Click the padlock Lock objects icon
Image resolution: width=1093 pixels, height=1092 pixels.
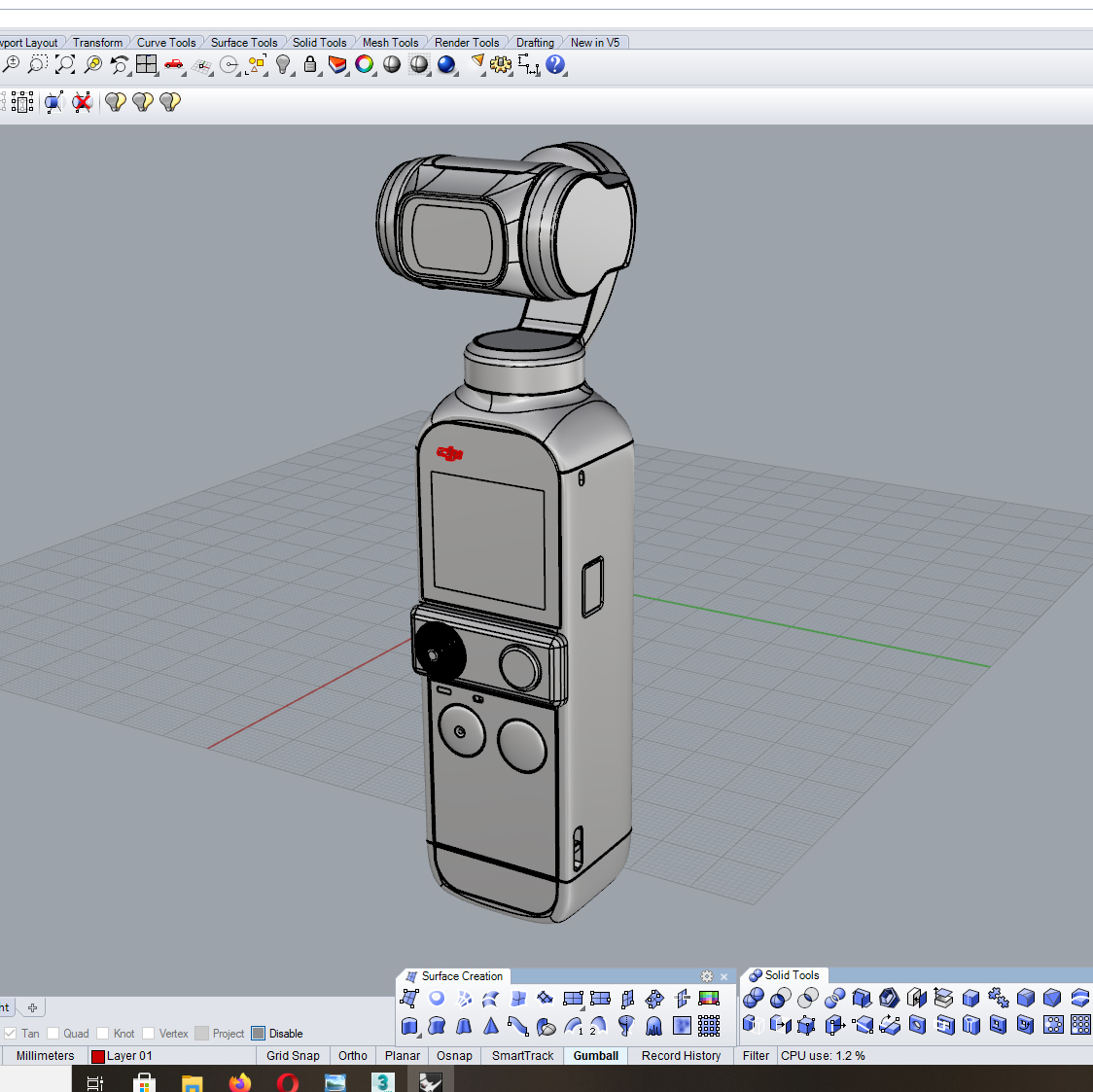coord(310,64)
